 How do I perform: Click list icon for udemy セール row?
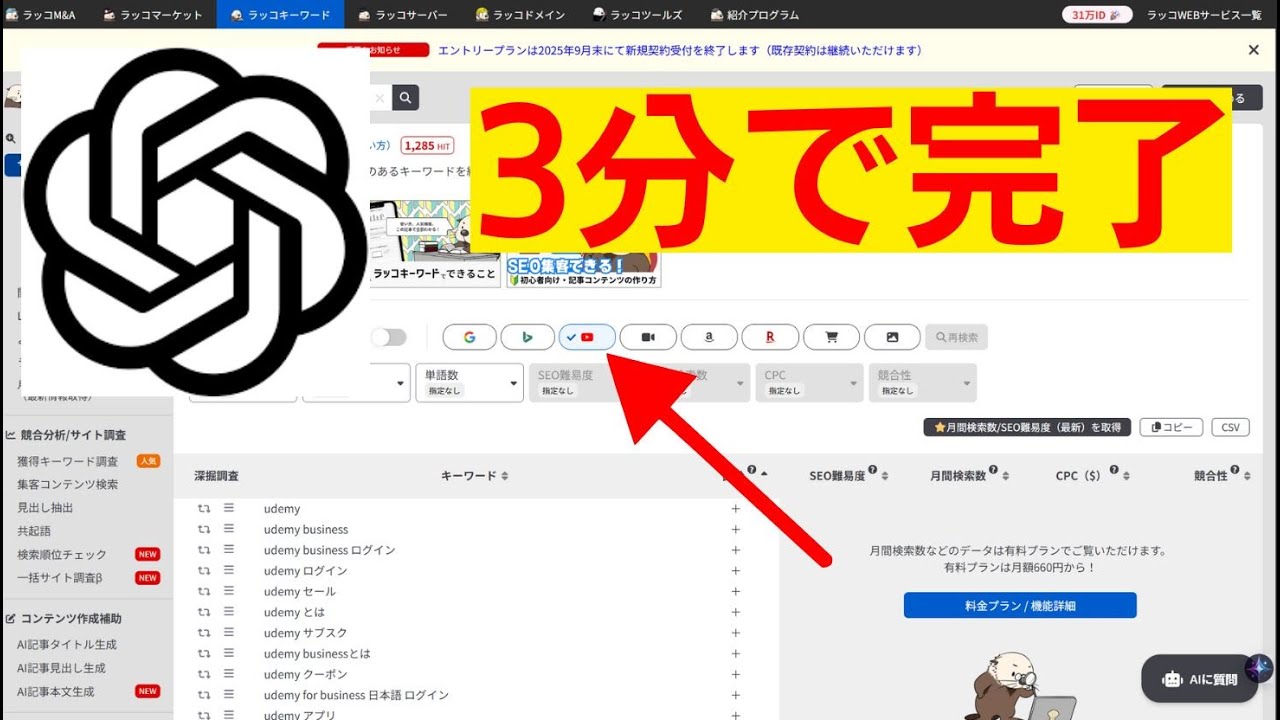(x=229, y=591)
